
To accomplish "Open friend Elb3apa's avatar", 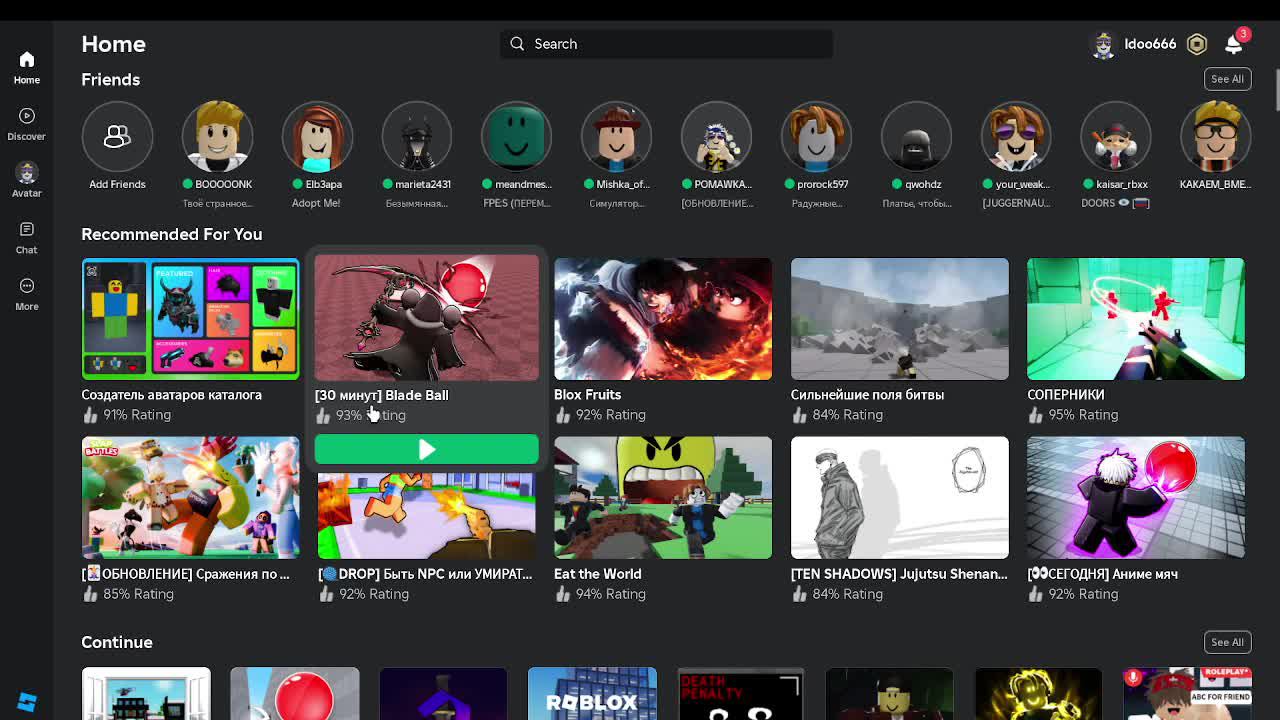I will [x=317, y=136].
